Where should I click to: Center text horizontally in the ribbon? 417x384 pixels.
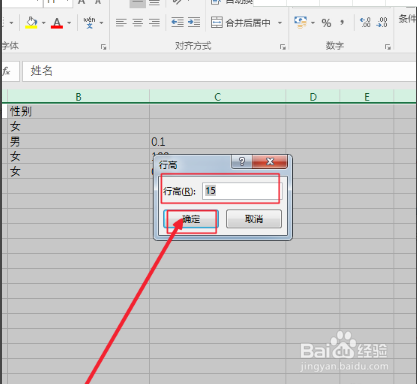pyautogui.click(x=138, y=23)
